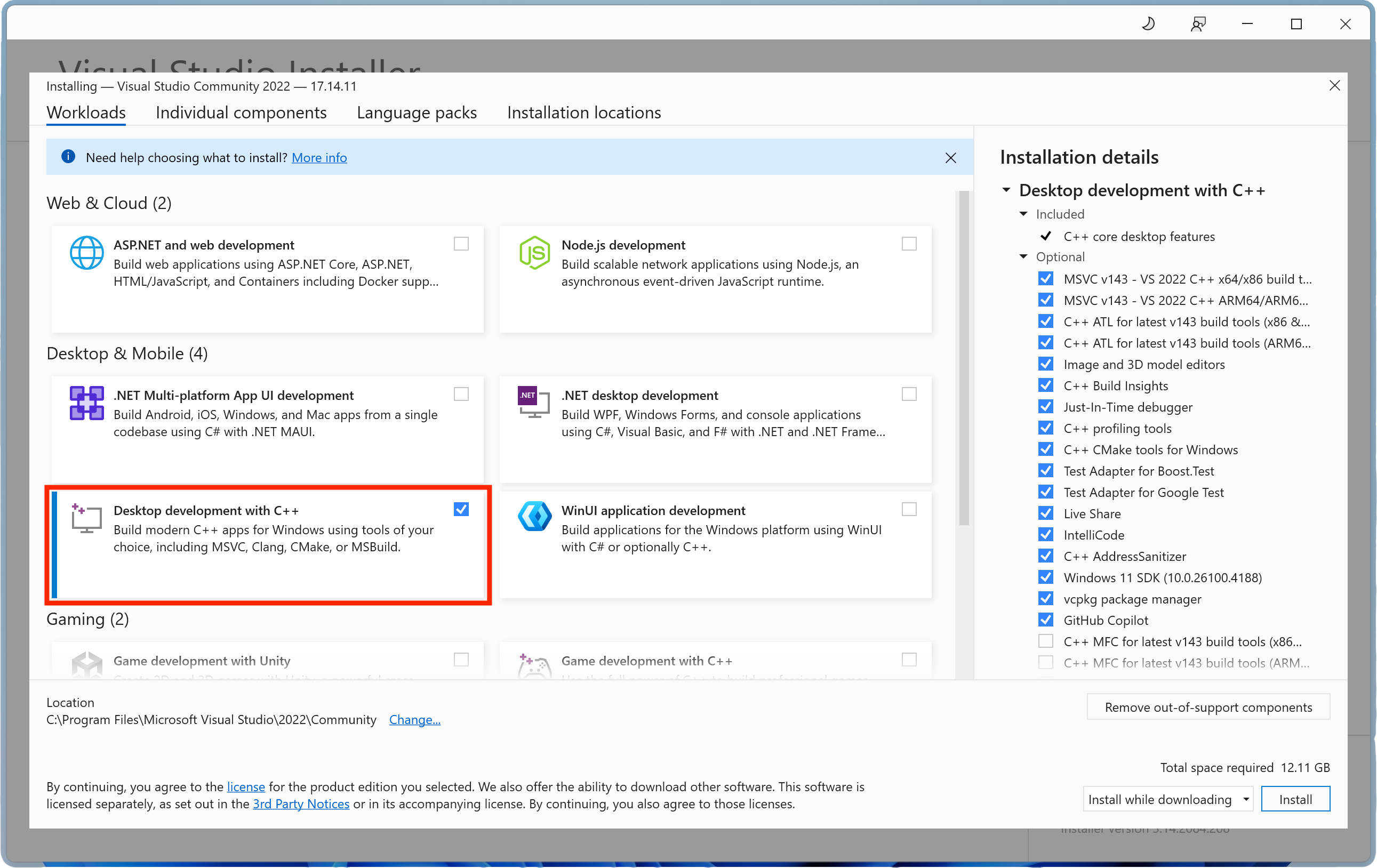Click the .NET desktop development icon
The image size is (1377, 868).
pos(533,402)
